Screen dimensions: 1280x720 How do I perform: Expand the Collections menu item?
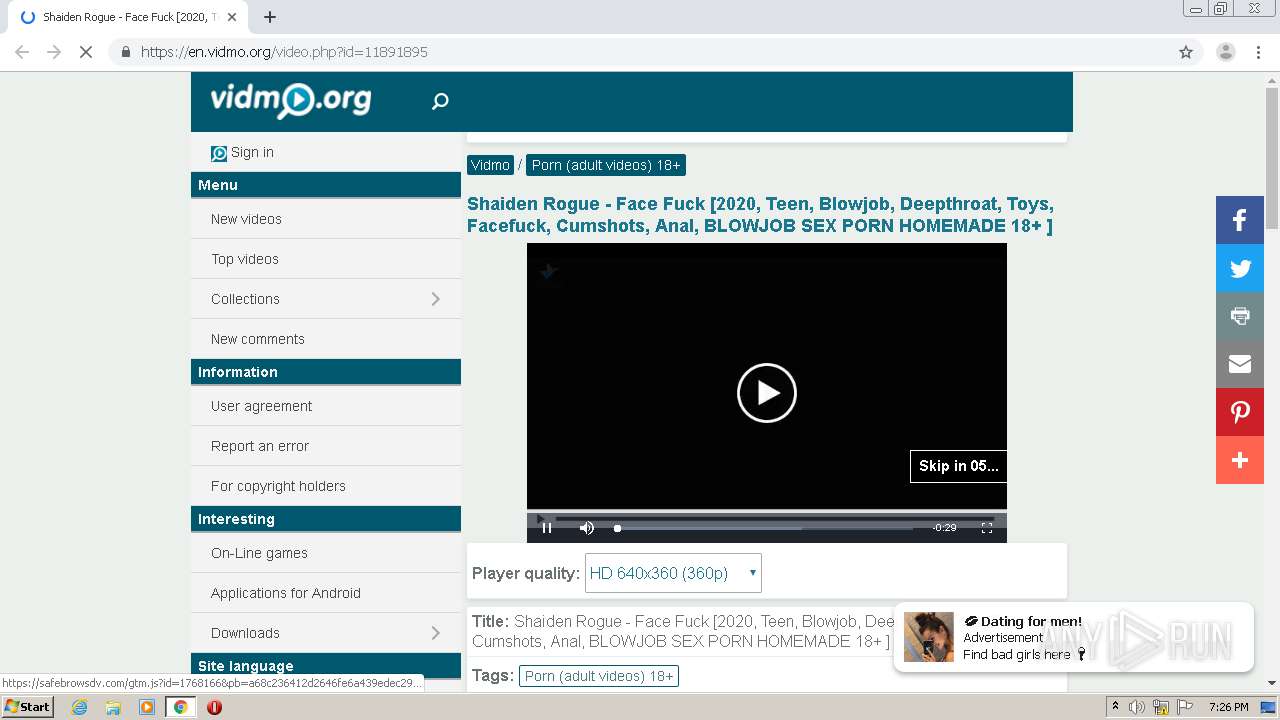[326, 299]
